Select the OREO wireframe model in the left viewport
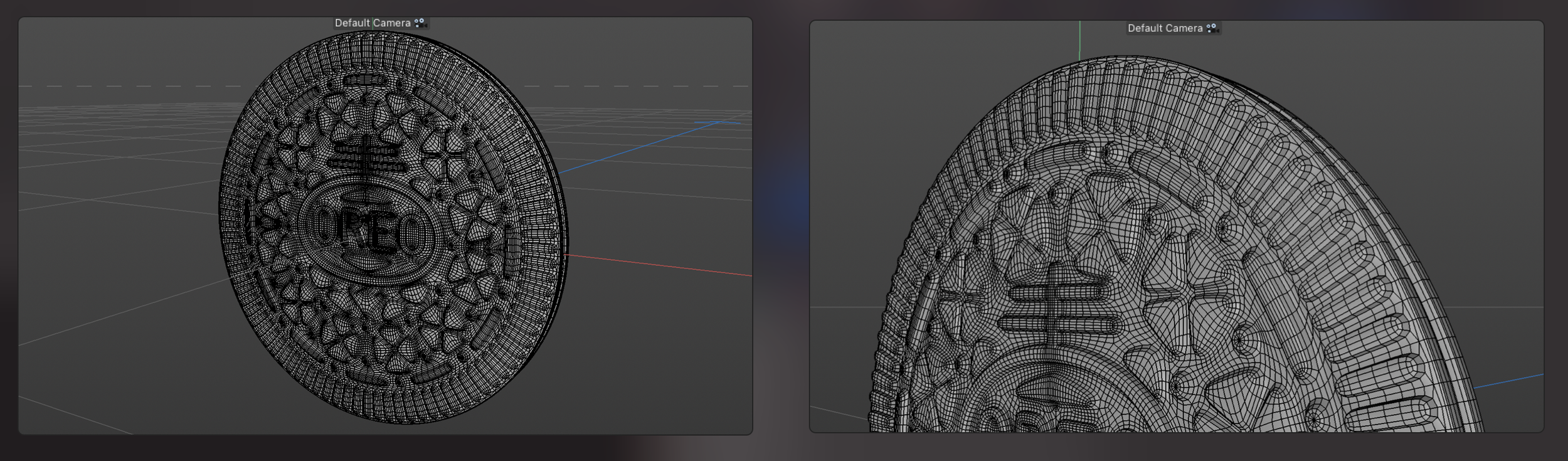The height and width of the screenshot is (461, 1568). pos(393,227)
